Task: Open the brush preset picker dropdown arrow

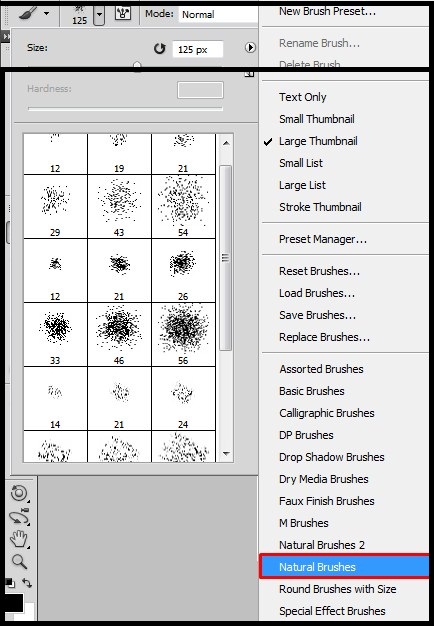Action: coord(99,15)
